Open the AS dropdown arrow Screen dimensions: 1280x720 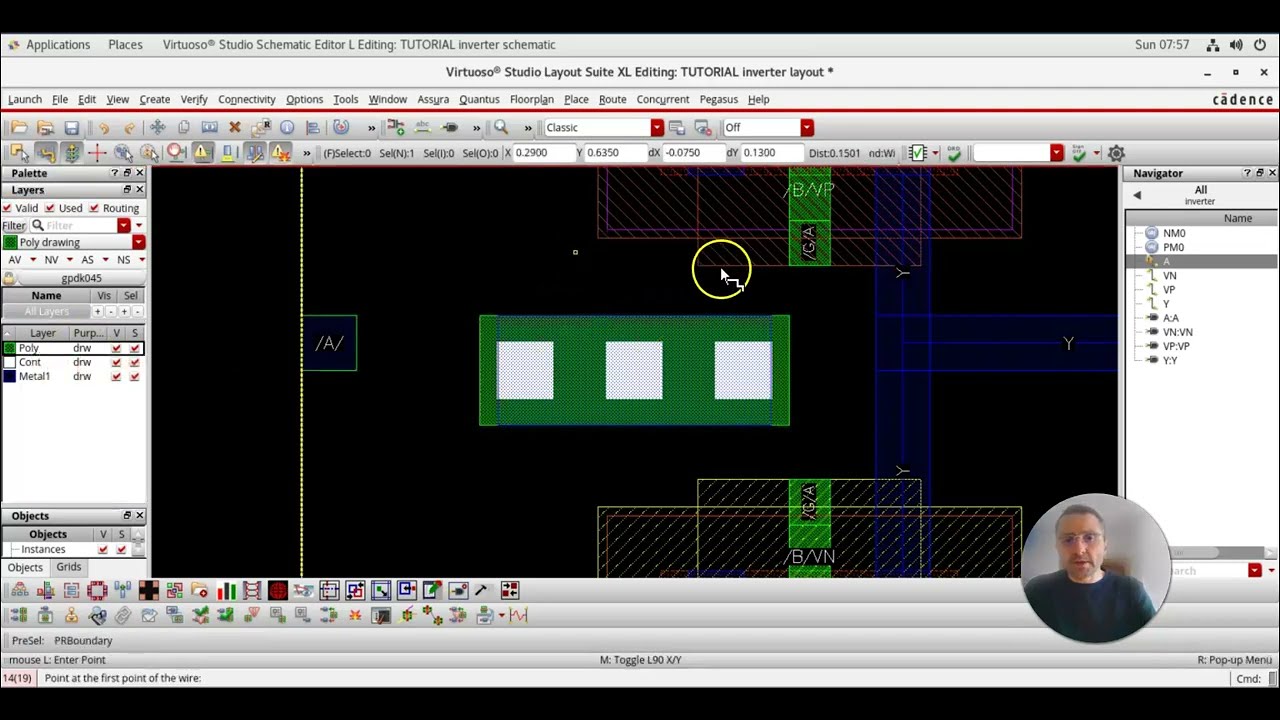(105, 260)
